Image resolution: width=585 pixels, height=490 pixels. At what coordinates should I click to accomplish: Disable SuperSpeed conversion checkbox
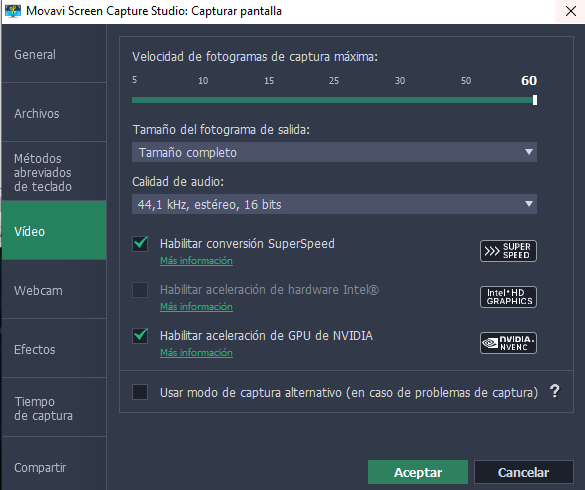140,244
